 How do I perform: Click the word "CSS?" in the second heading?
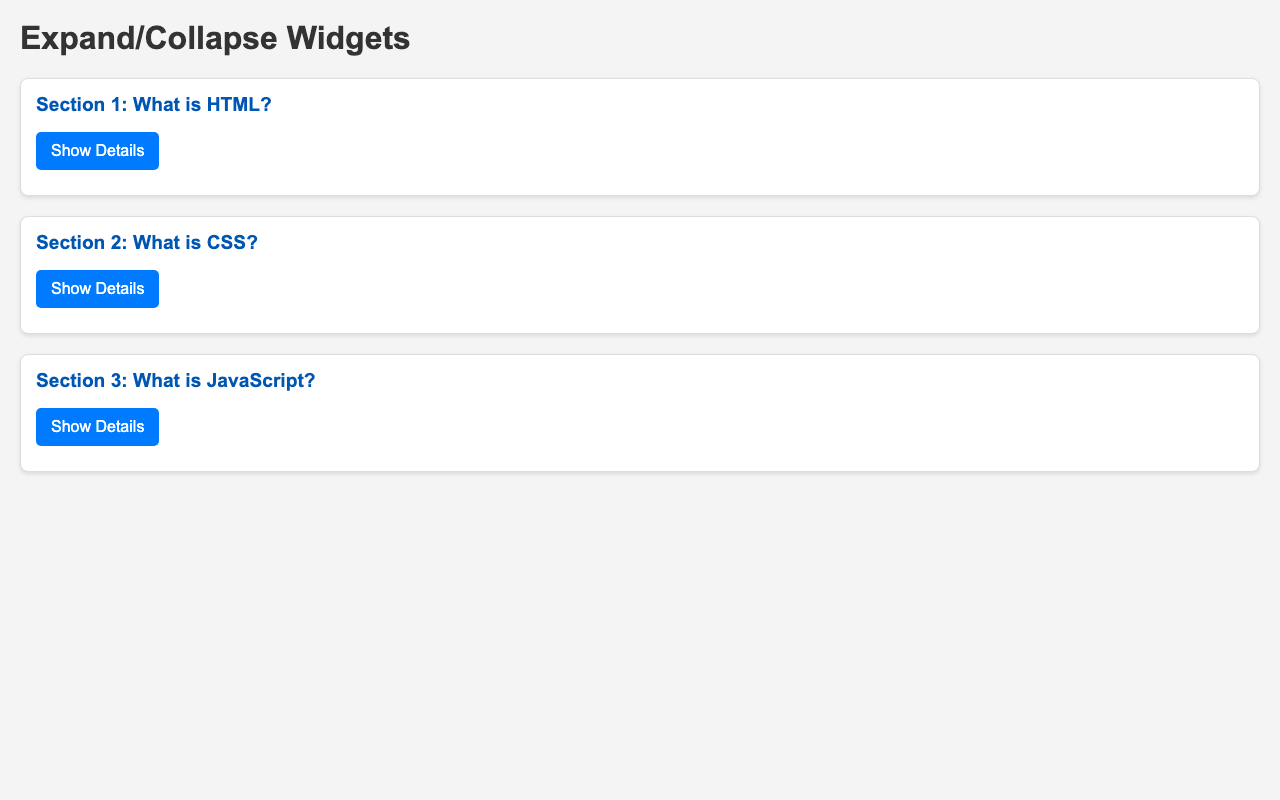232,243
